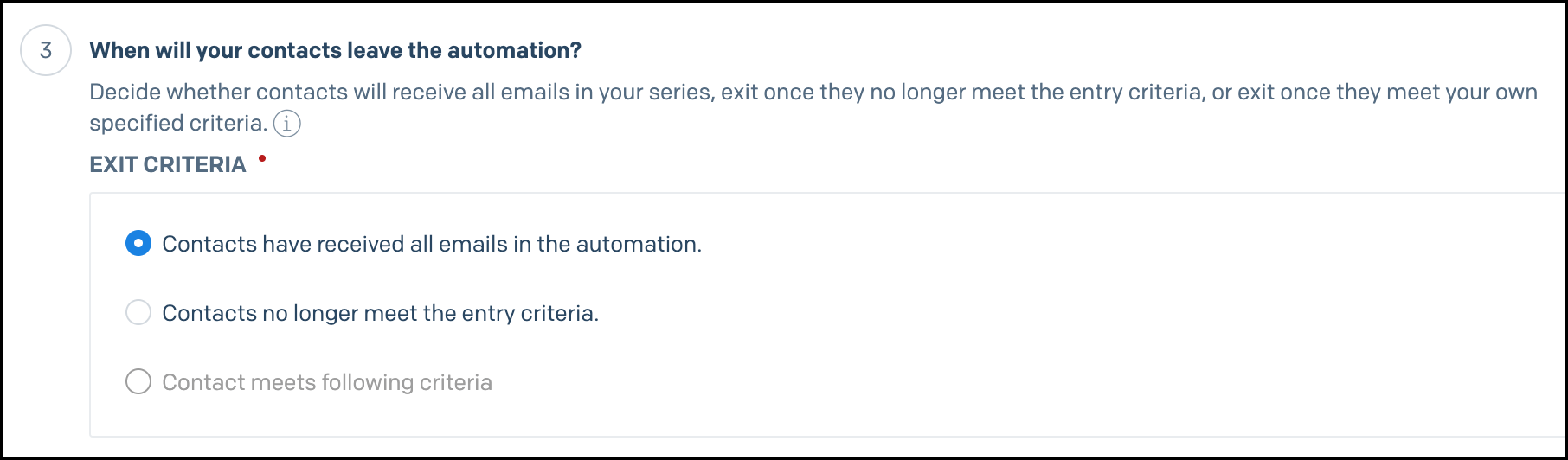
Task: Click the "EXIT CRITERIA" section label
Action: (x=168, y=164)
